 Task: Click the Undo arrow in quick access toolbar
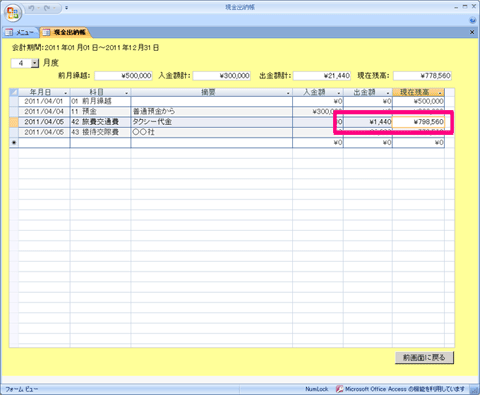pos(31,8)
